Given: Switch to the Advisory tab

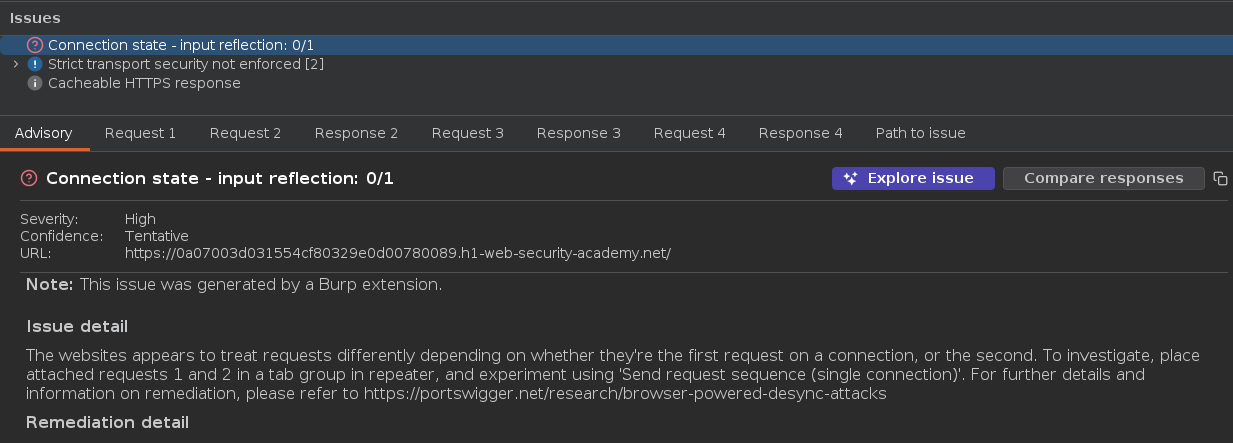Looking at the screenshot, I should click(43, 133).
